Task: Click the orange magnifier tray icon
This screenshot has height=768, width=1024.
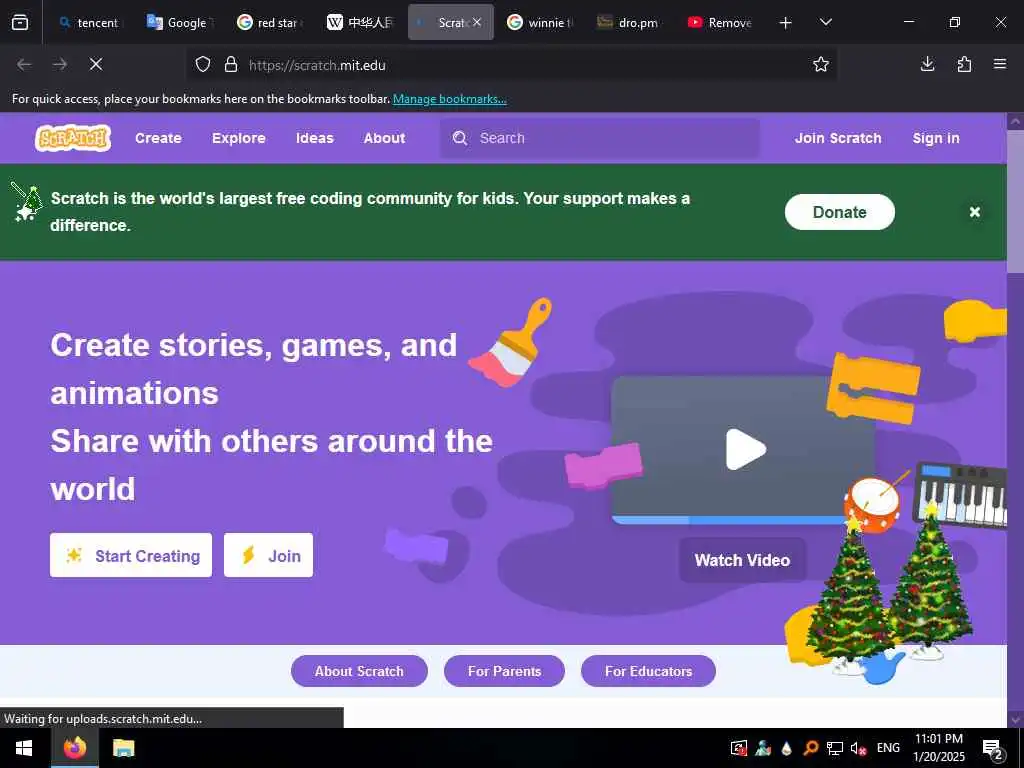Action: [810, 748]
